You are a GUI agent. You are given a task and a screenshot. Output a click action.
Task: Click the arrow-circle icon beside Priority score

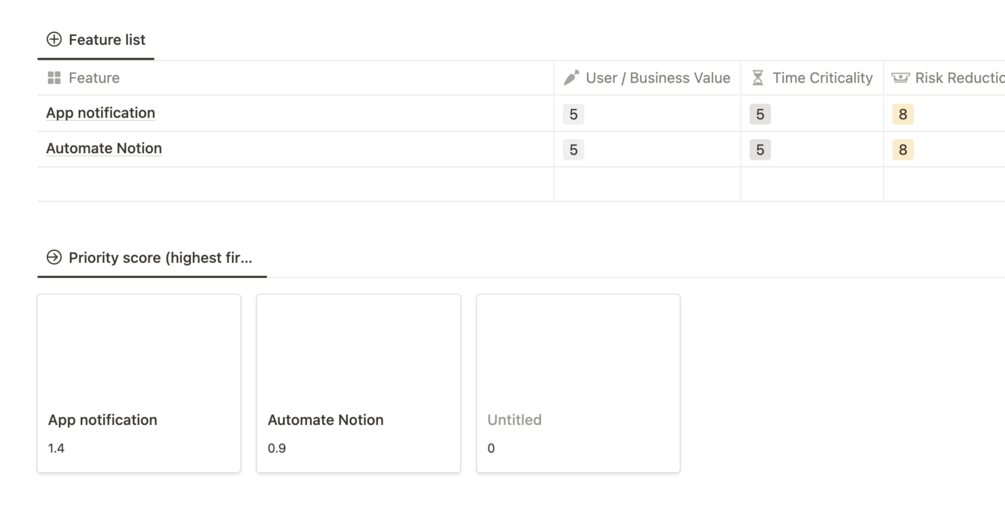[54, 257]
